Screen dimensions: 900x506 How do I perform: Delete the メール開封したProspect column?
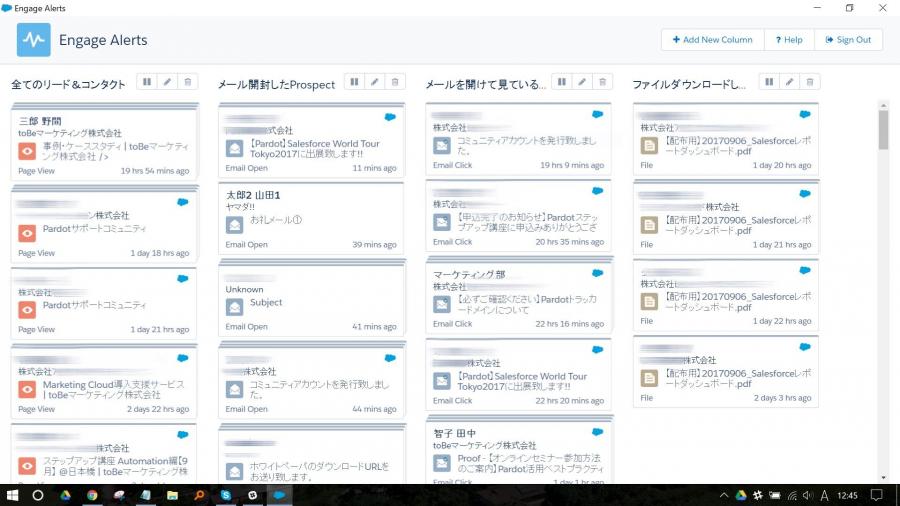coord(395,82)
